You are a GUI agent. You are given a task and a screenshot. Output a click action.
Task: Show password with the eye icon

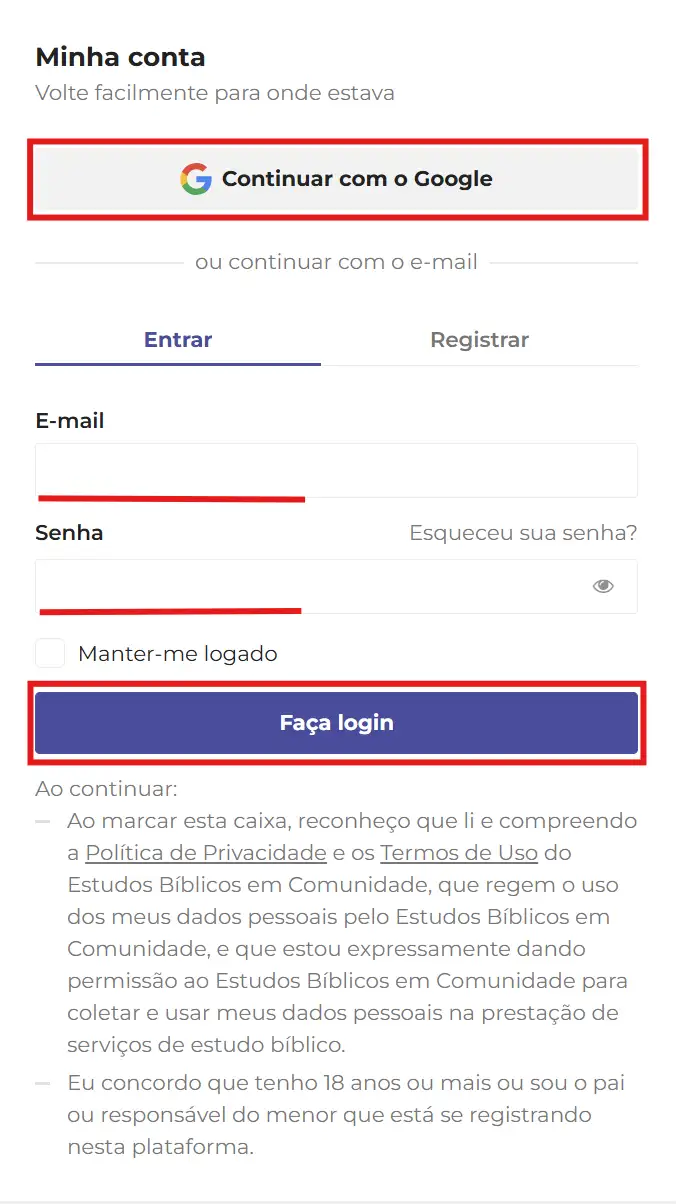pyautogui.click(x=603, y=586)
